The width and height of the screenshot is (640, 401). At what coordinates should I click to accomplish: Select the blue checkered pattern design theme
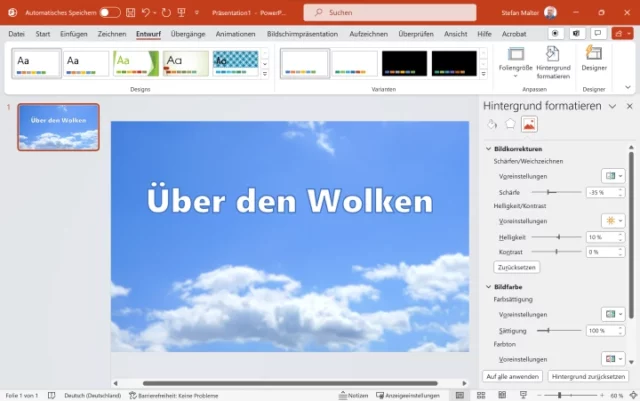click(236, 63)
